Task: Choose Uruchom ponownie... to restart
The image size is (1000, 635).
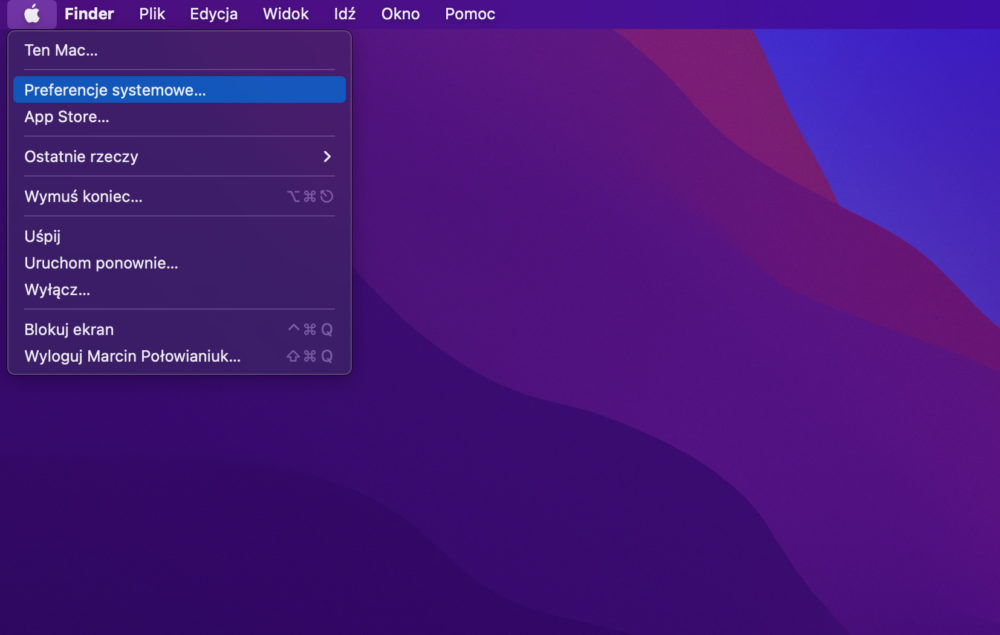Action: click(x=179, y=263)
